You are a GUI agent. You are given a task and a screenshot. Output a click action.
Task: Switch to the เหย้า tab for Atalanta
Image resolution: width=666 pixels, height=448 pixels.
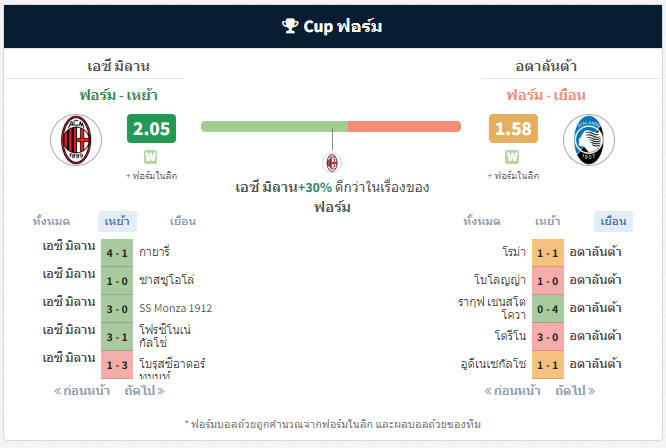[x=547, y=221]
